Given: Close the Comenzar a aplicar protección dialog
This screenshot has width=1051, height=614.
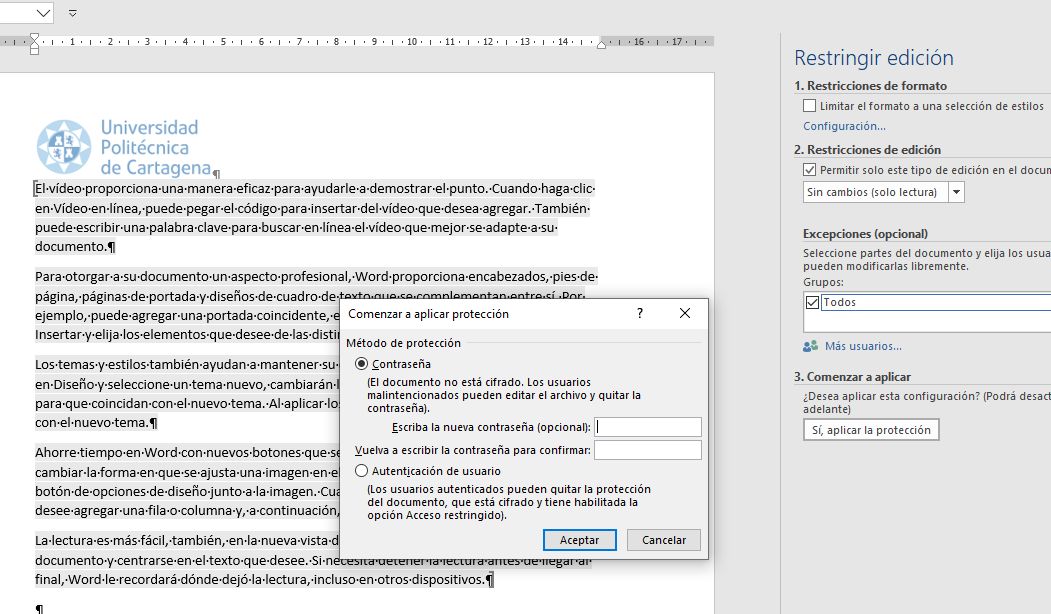Looking at the screenshot, I should 684,313.
